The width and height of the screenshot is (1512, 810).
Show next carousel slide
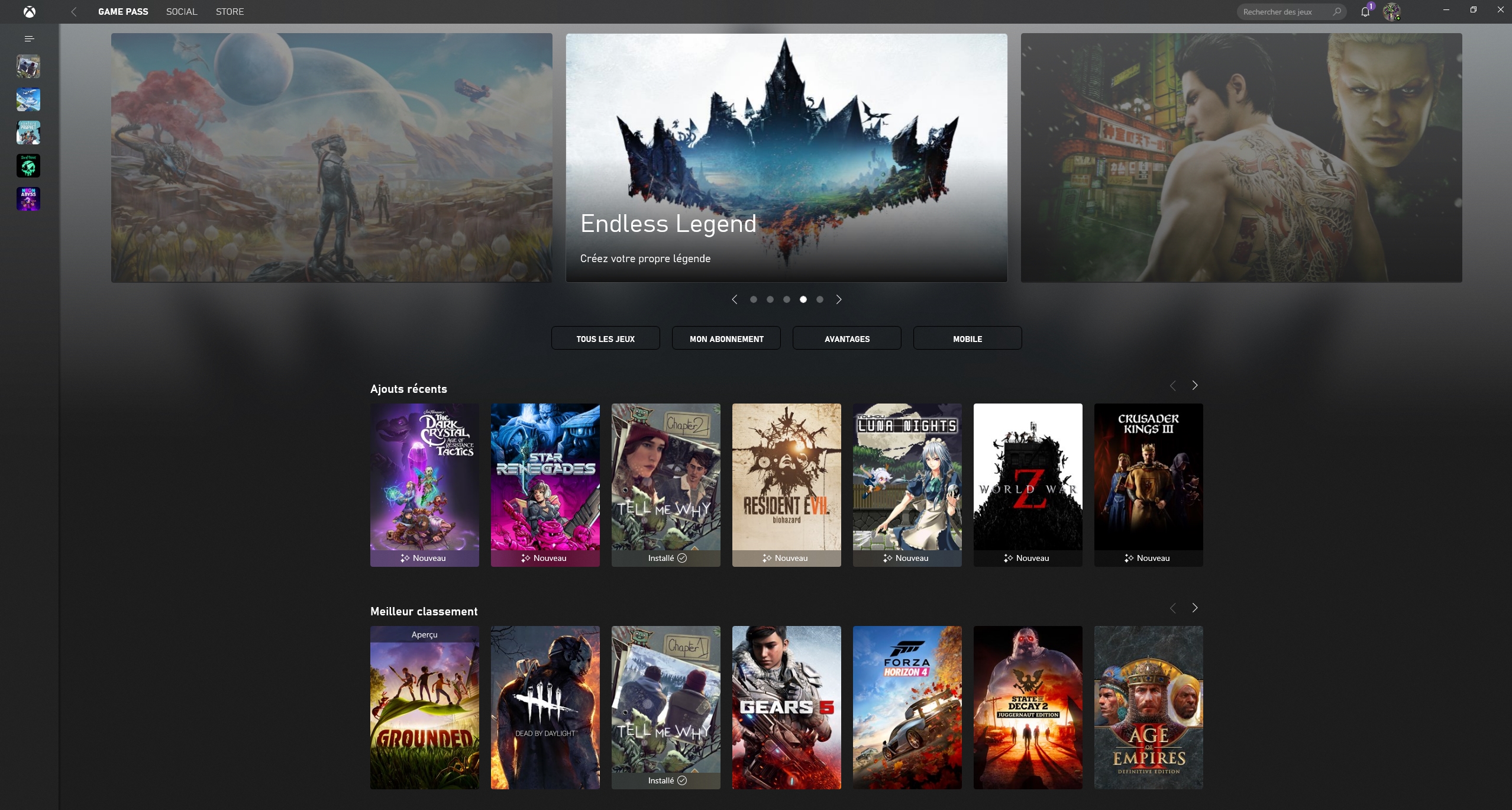click(839, 299)
